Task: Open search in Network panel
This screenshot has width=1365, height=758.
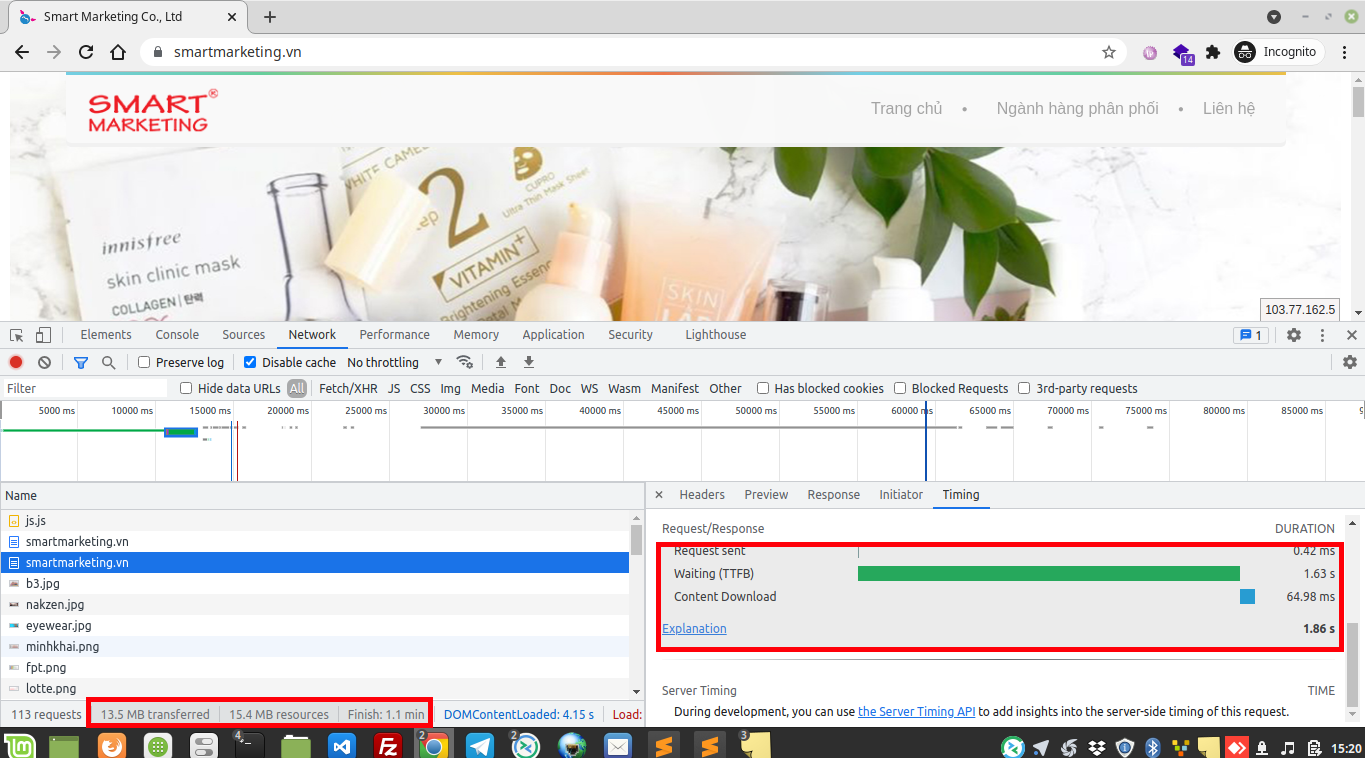Action: [x=109, y=362]
